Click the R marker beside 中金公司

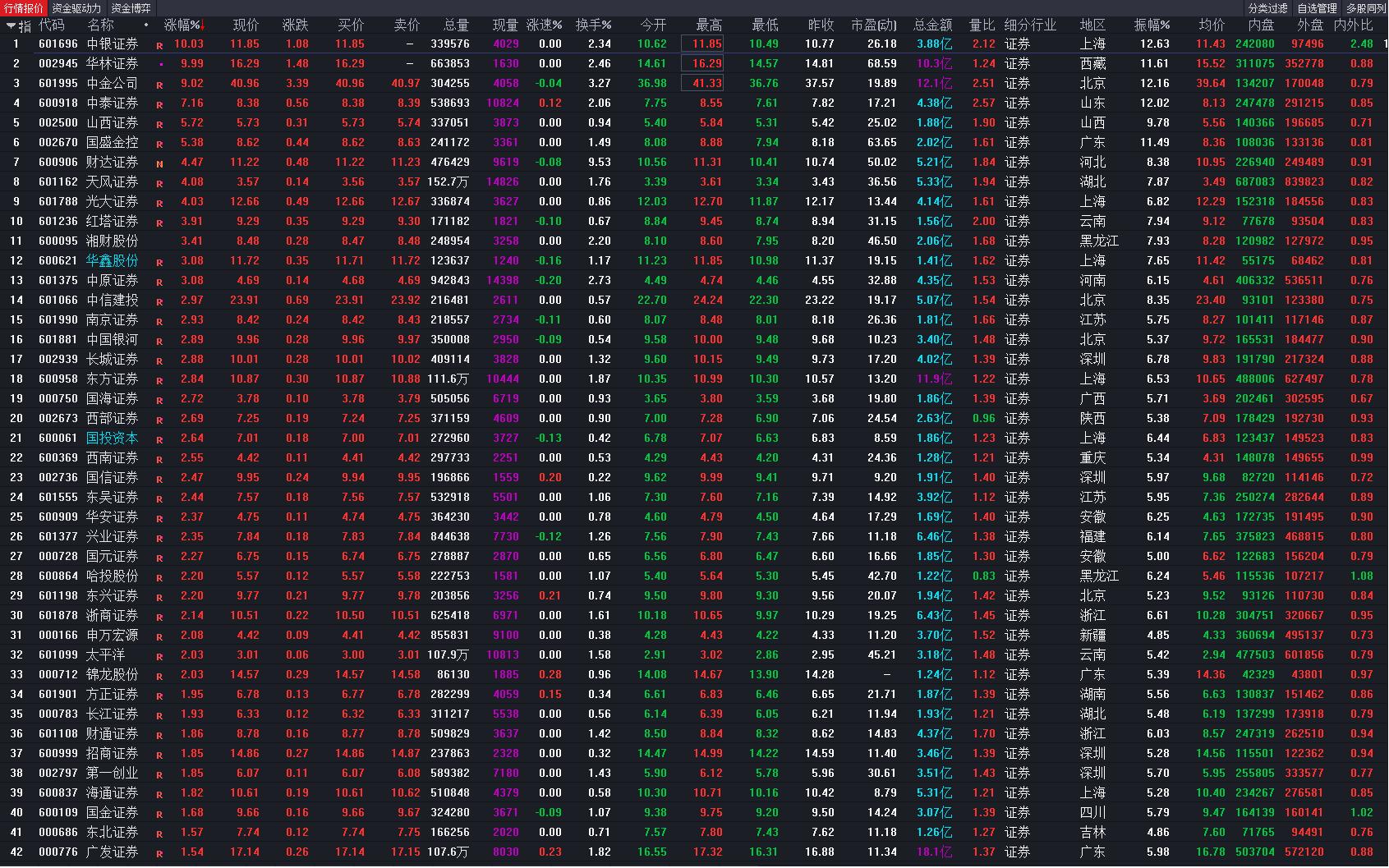click(x=159, y=85)
